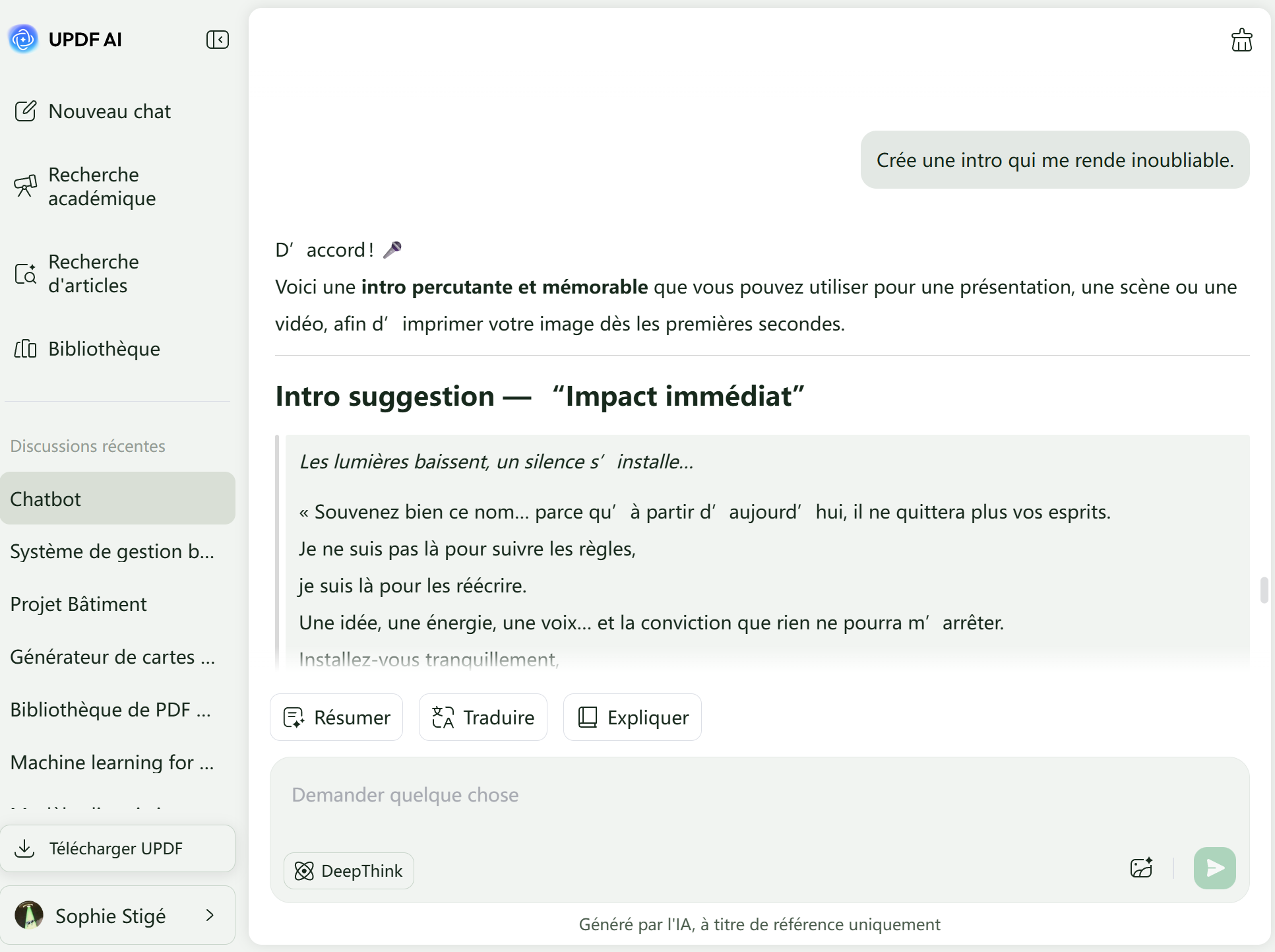Toggle DeepThink mode
The height and width of the screenshot is (952, 1275).
(x=348, y=871)
